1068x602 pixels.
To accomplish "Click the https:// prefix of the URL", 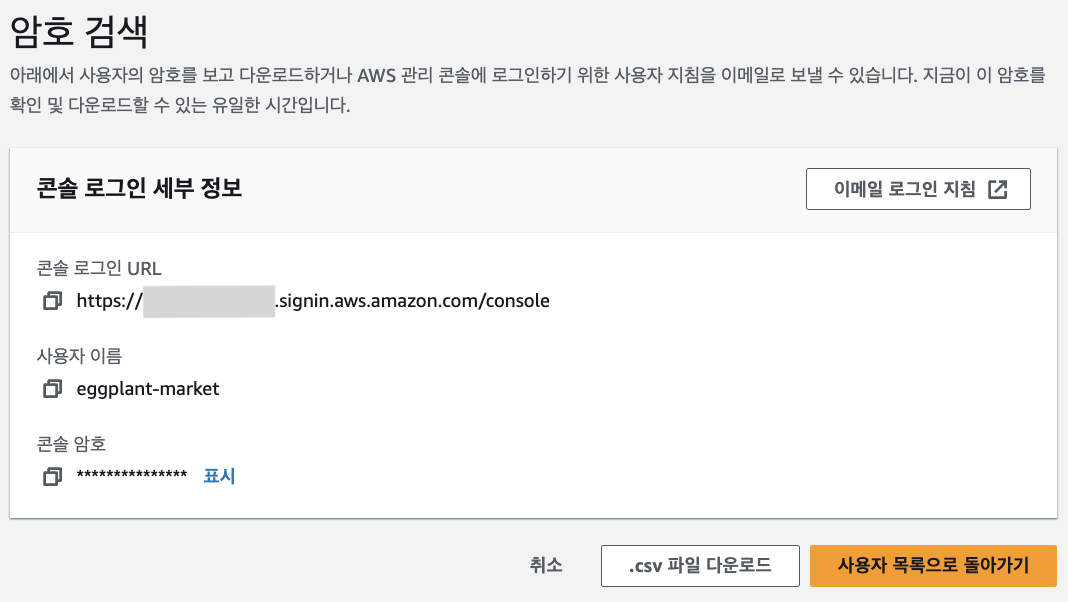I will click(x=109, y=300).
